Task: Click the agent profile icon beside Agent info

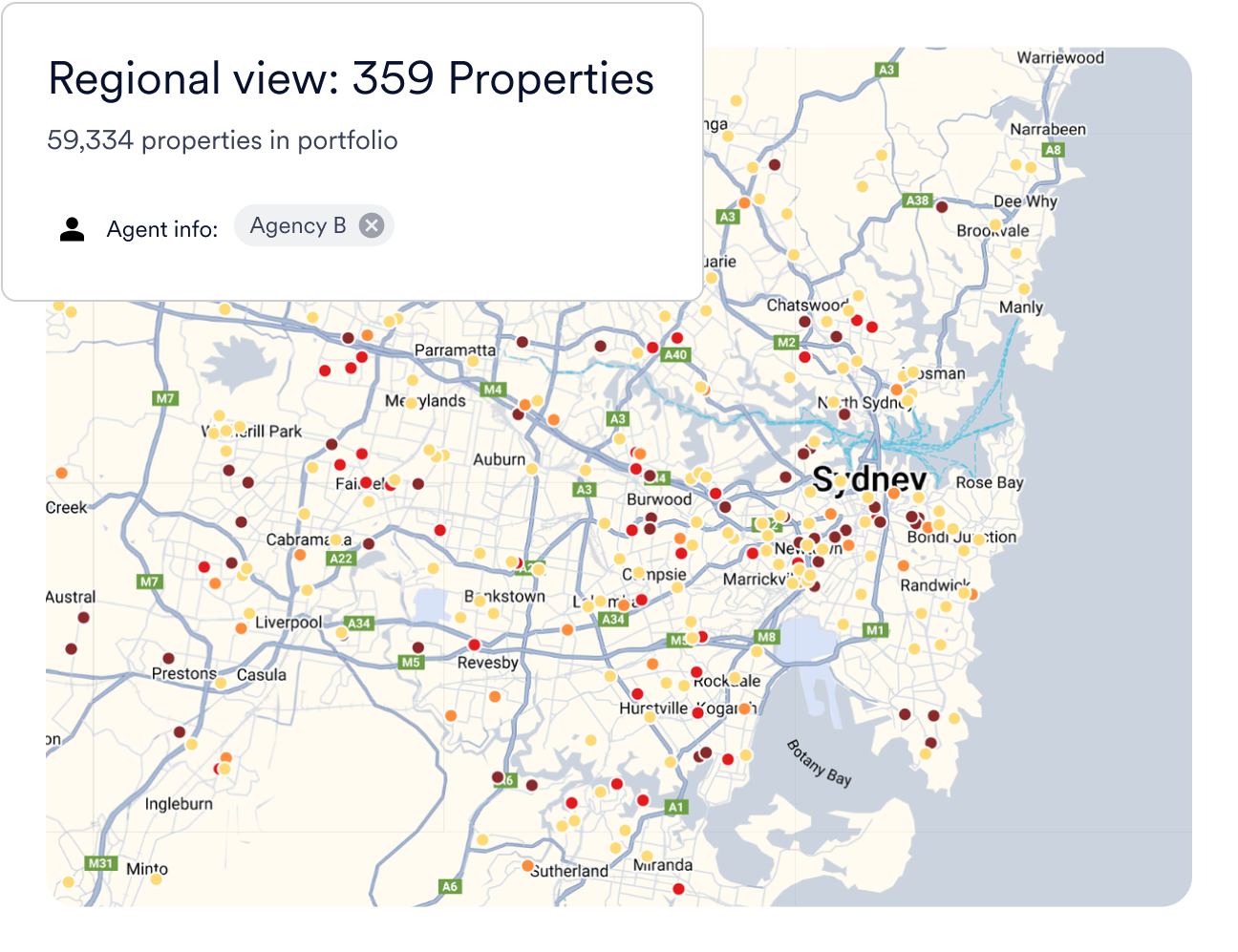Action: click(x=71, y=226)
